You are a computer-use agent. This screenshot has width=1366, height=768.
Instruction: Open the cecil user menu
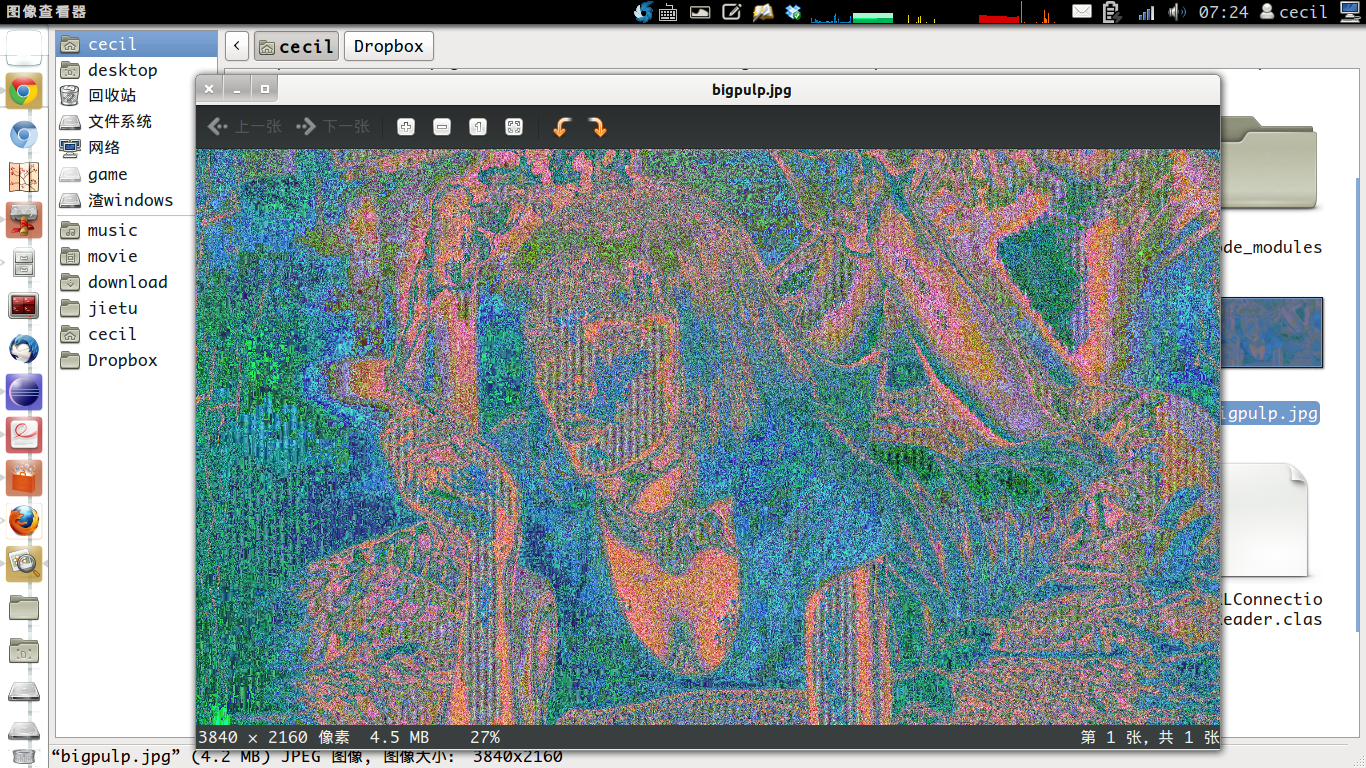point(1293,12)
